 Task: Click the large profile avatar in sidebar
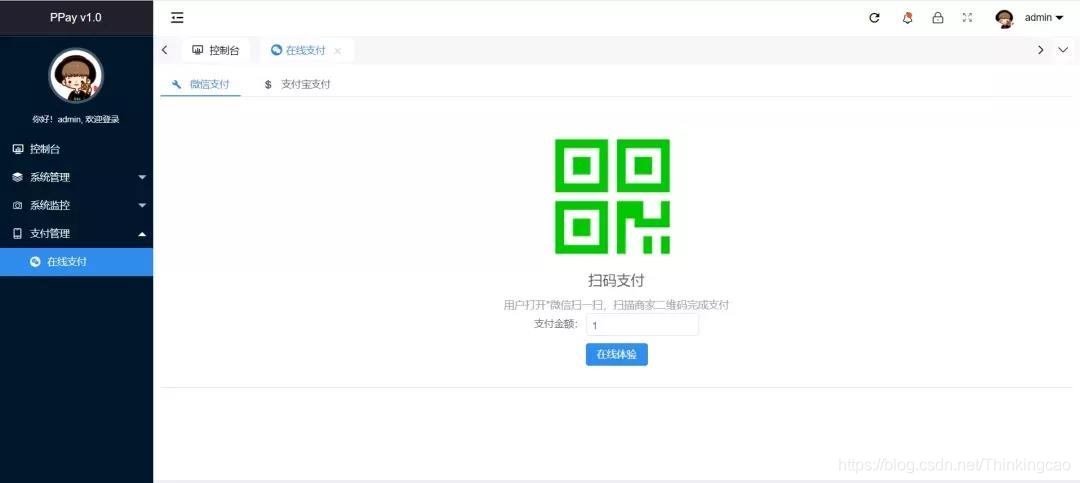click(x=76, y=76)
